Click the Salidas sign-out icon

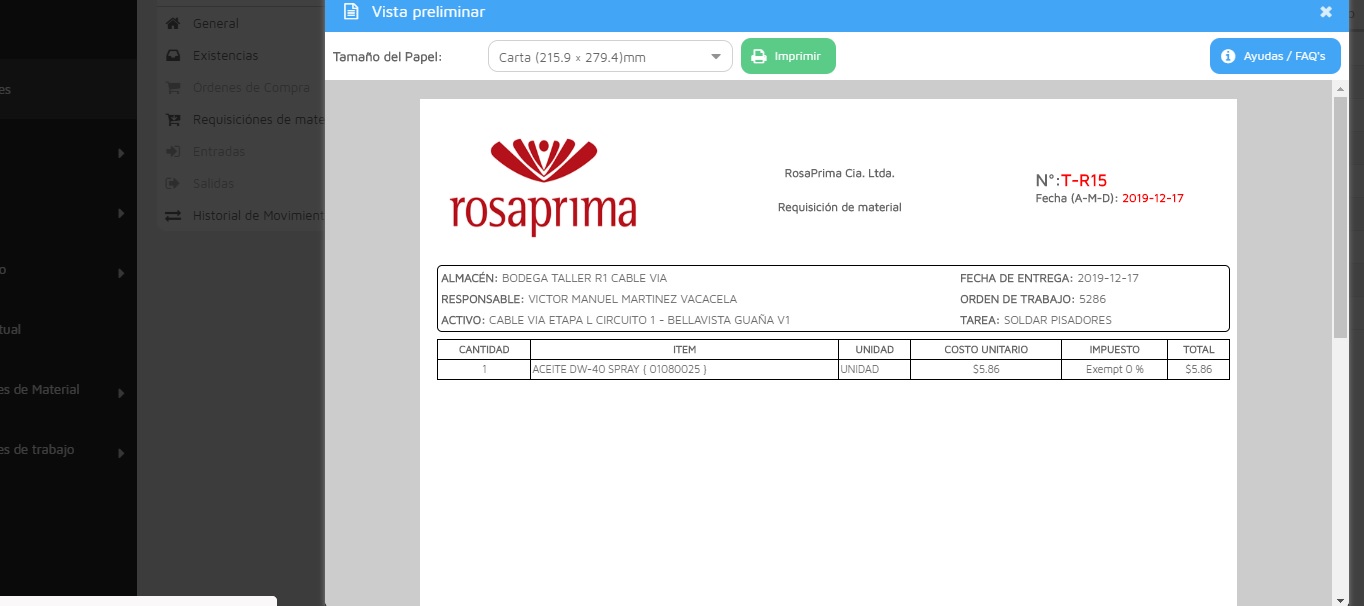pyautogui.click(x=173, y=183)
